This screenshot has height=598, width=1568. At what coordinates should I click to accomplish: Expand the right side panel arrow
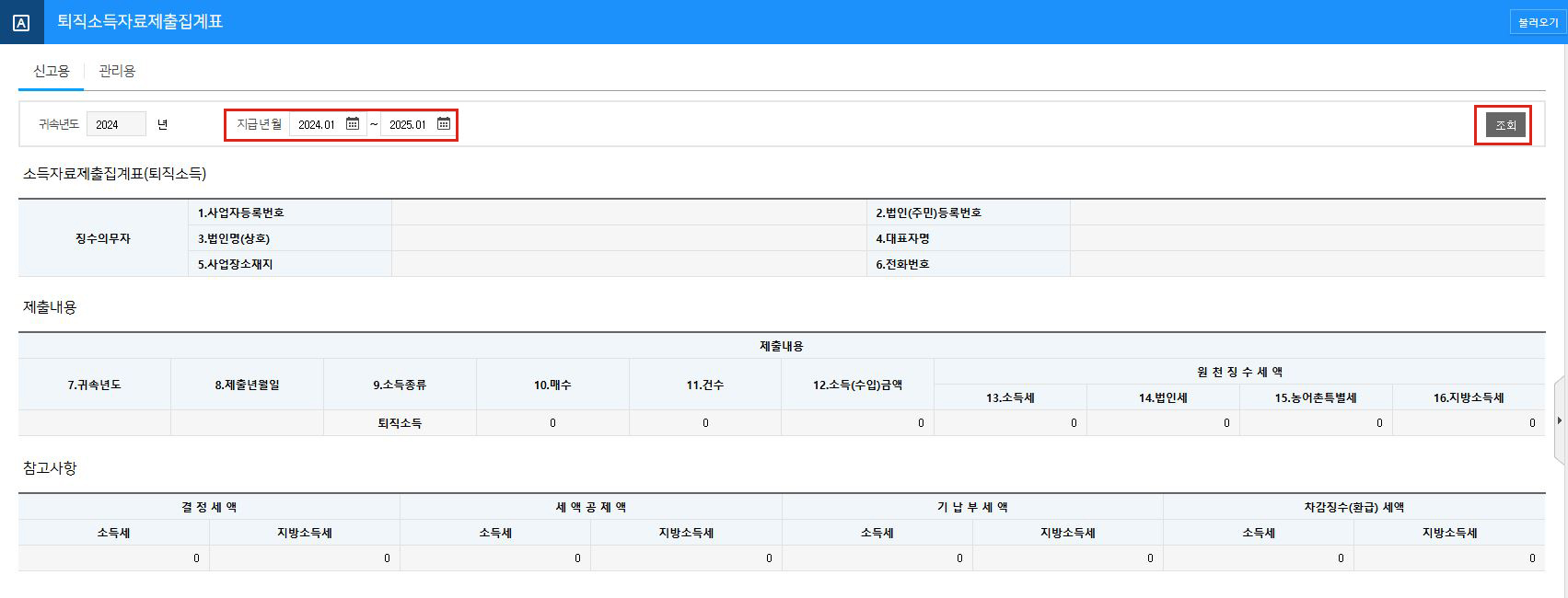1559,420
